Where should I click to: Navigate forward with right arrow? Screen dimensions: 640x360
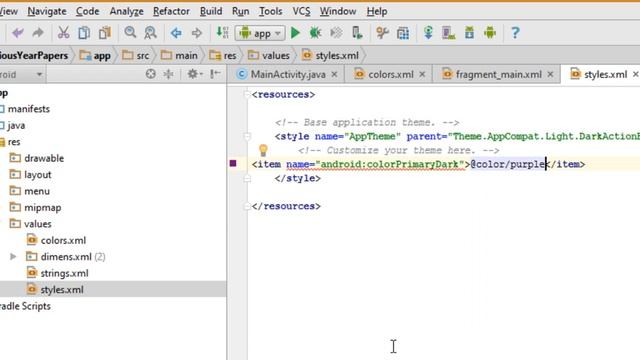(x=197, y=33)
